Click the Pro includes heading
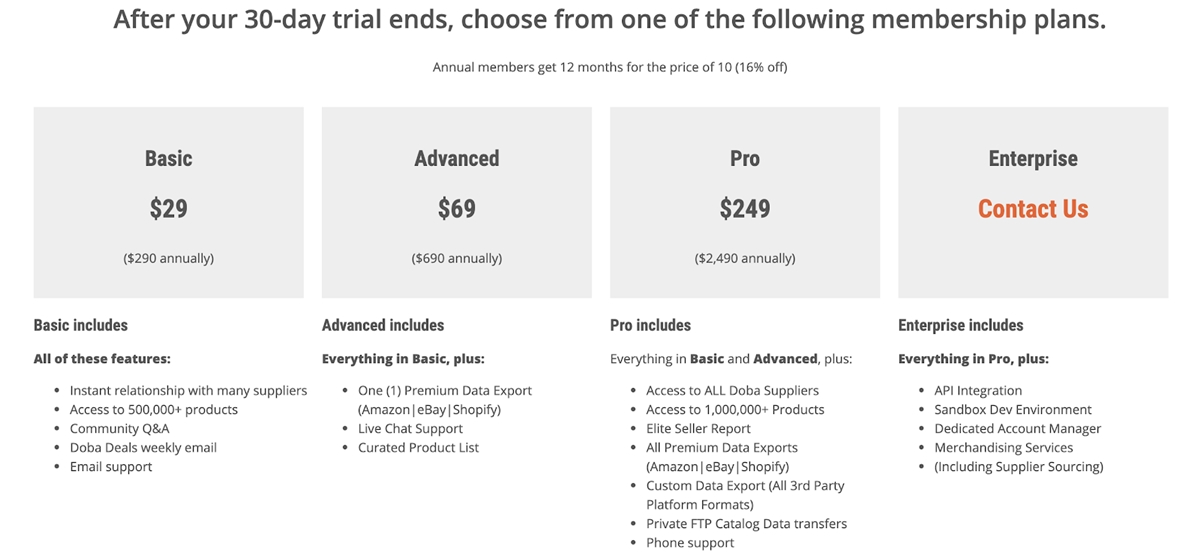 coord(650,325)
